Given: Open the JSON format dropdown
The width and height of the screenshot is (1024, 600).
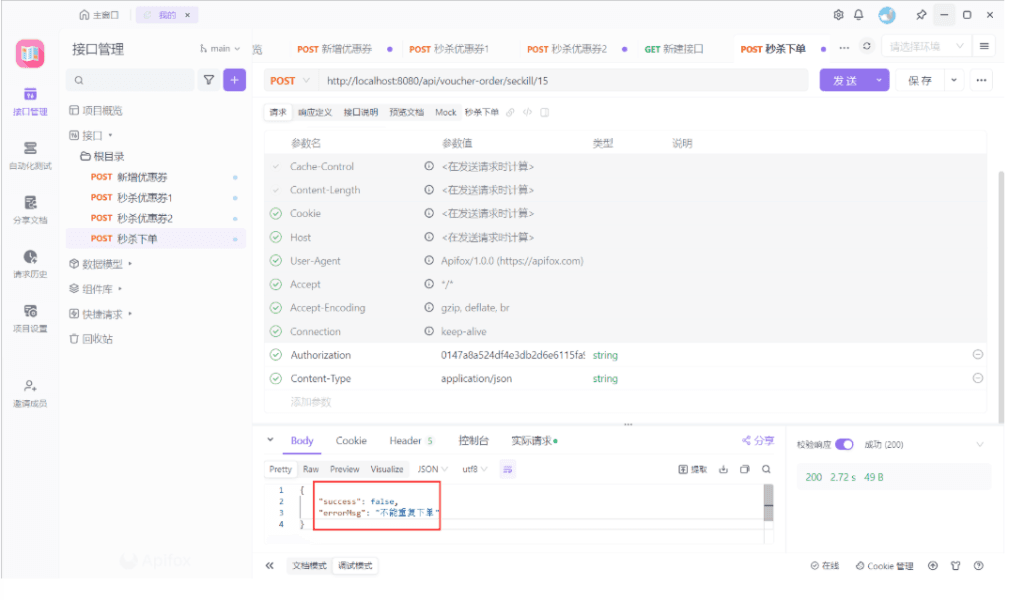Looking at the screenshot, I should click(432, 469).
